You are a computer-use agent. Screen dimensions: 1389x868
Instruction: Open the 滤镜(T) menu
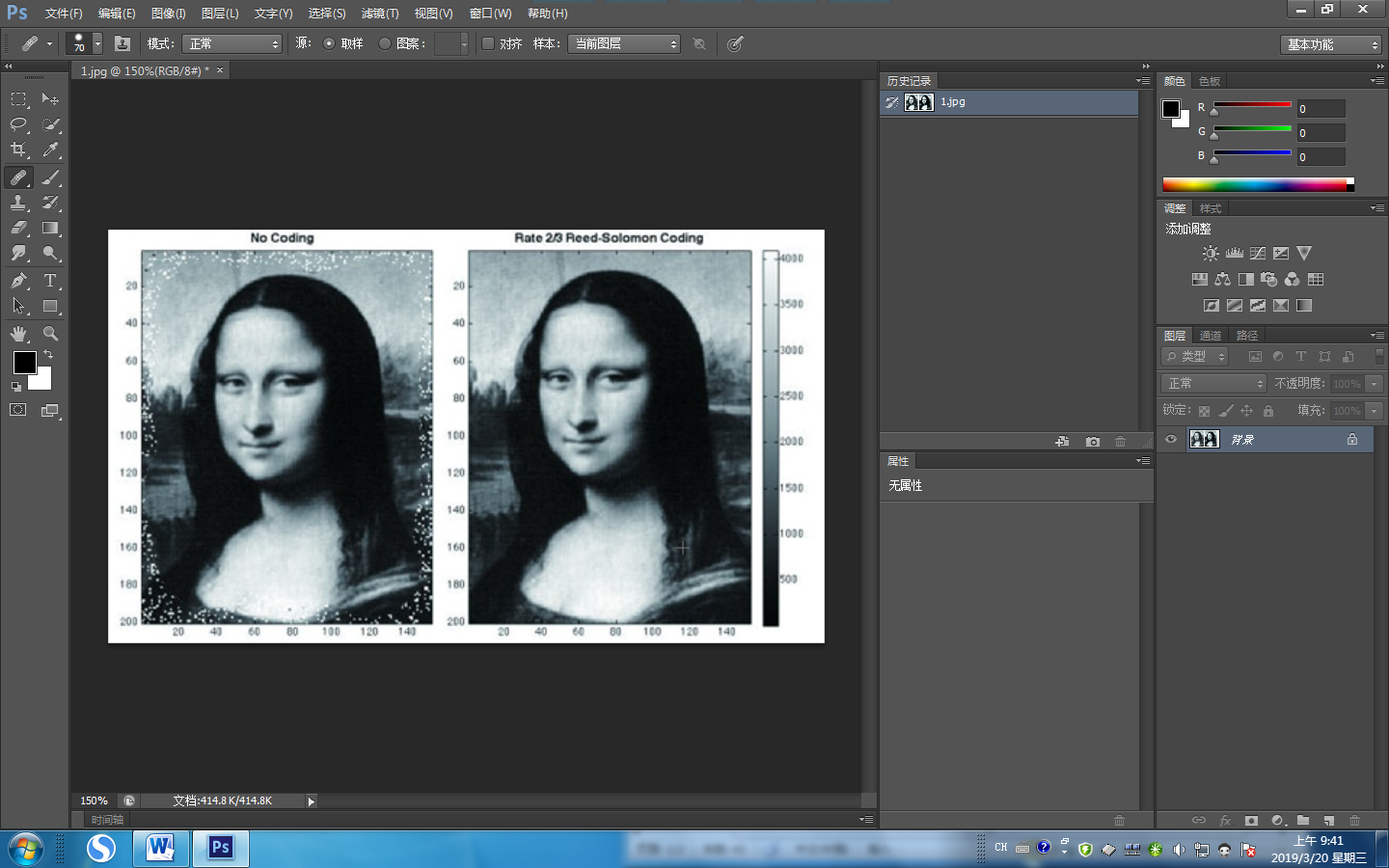tap(380, 14)
